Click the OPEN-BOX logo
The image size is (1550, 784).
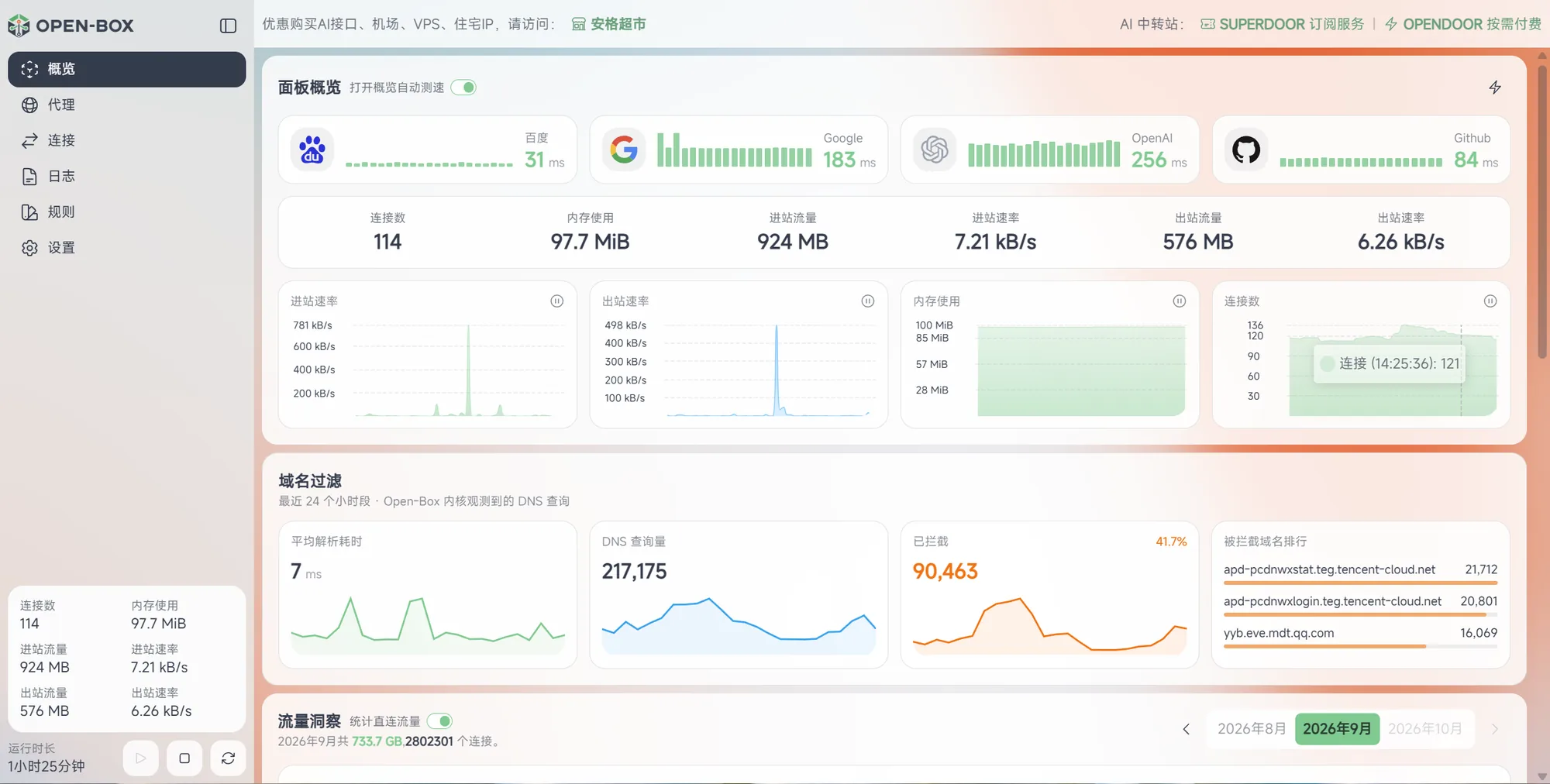click(71, 26)
